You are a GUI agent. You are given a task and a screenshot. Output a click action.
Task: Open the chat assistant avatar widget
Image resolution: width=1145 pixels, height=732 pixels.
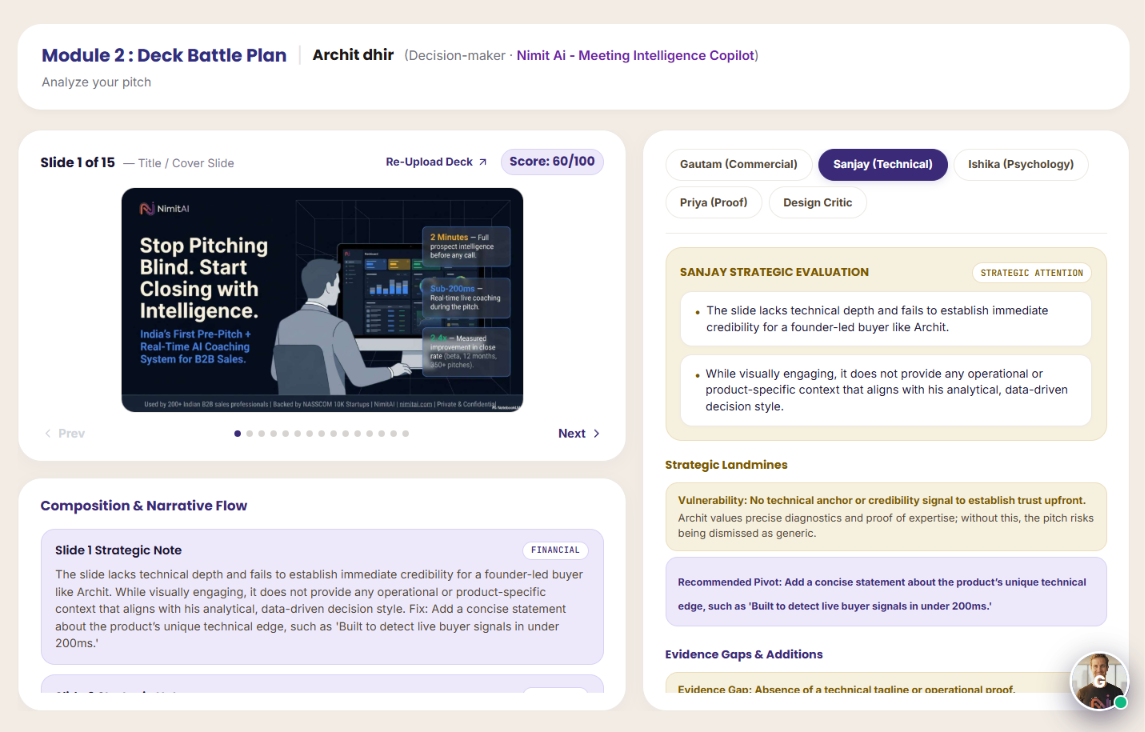point(1100,681)
